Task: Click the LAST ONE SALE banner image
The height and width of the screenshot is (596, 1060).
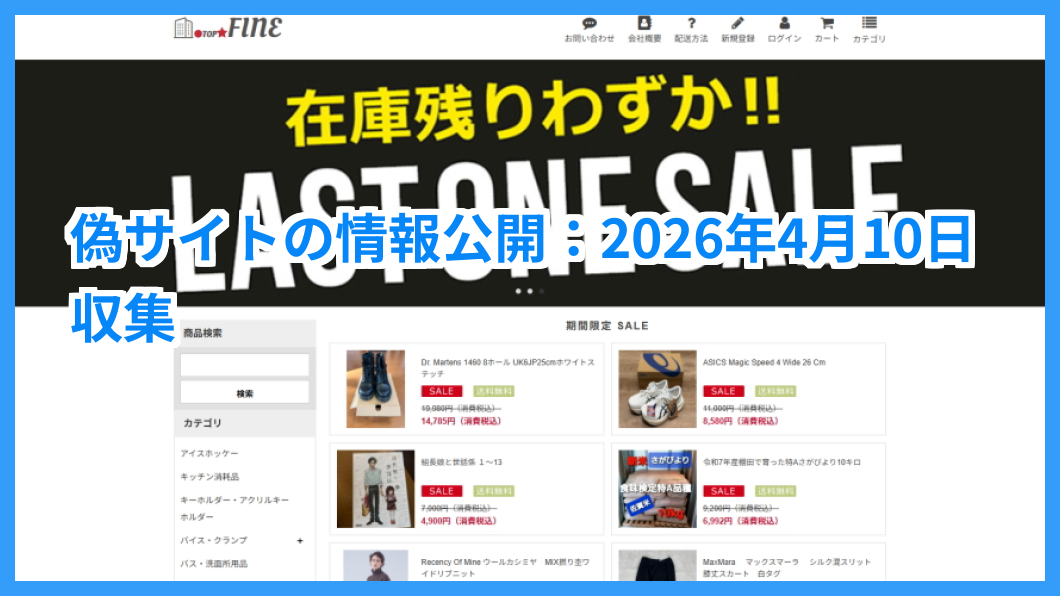Action: pos(530,180)
